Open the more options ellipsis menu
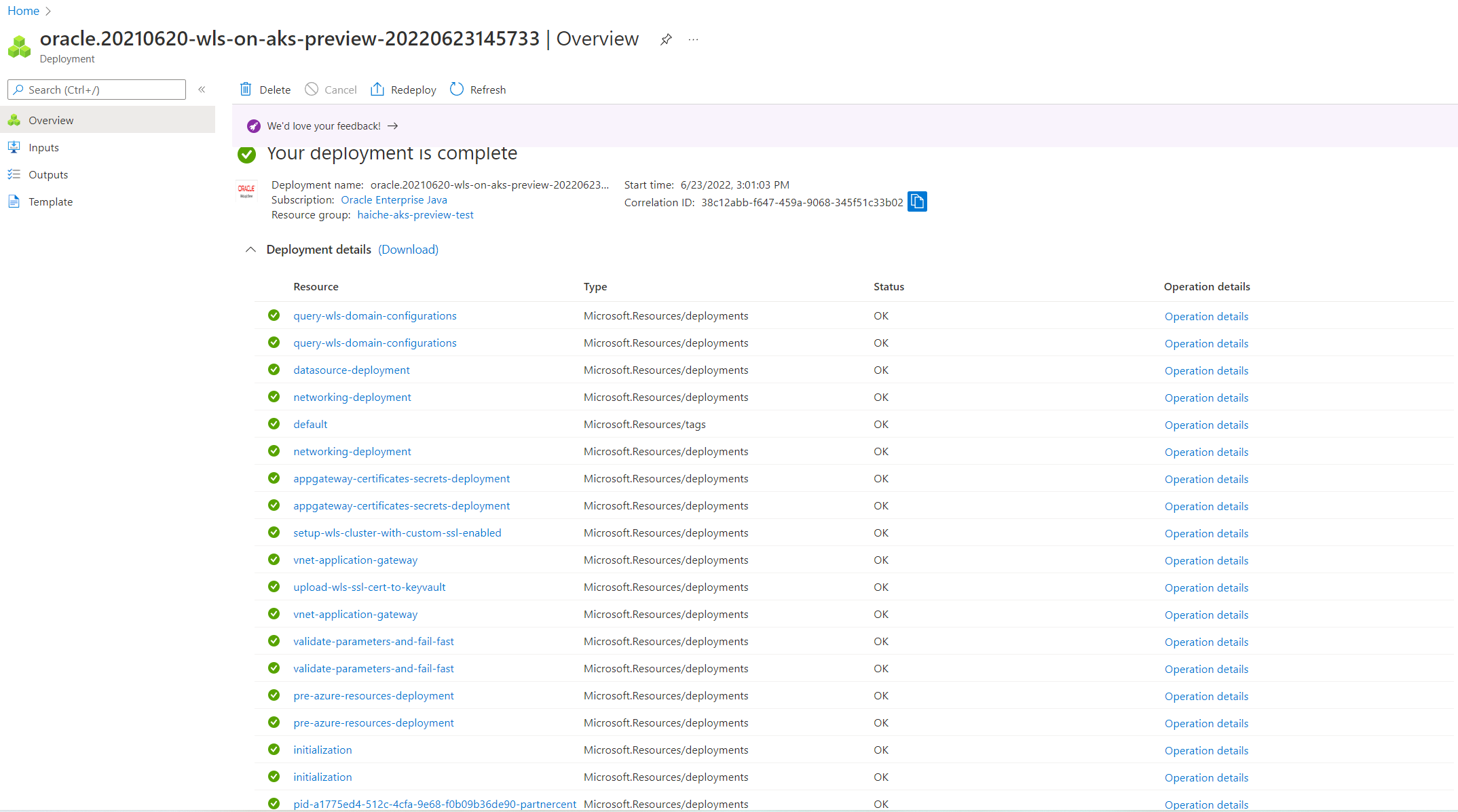 click(x=693, y=39)
